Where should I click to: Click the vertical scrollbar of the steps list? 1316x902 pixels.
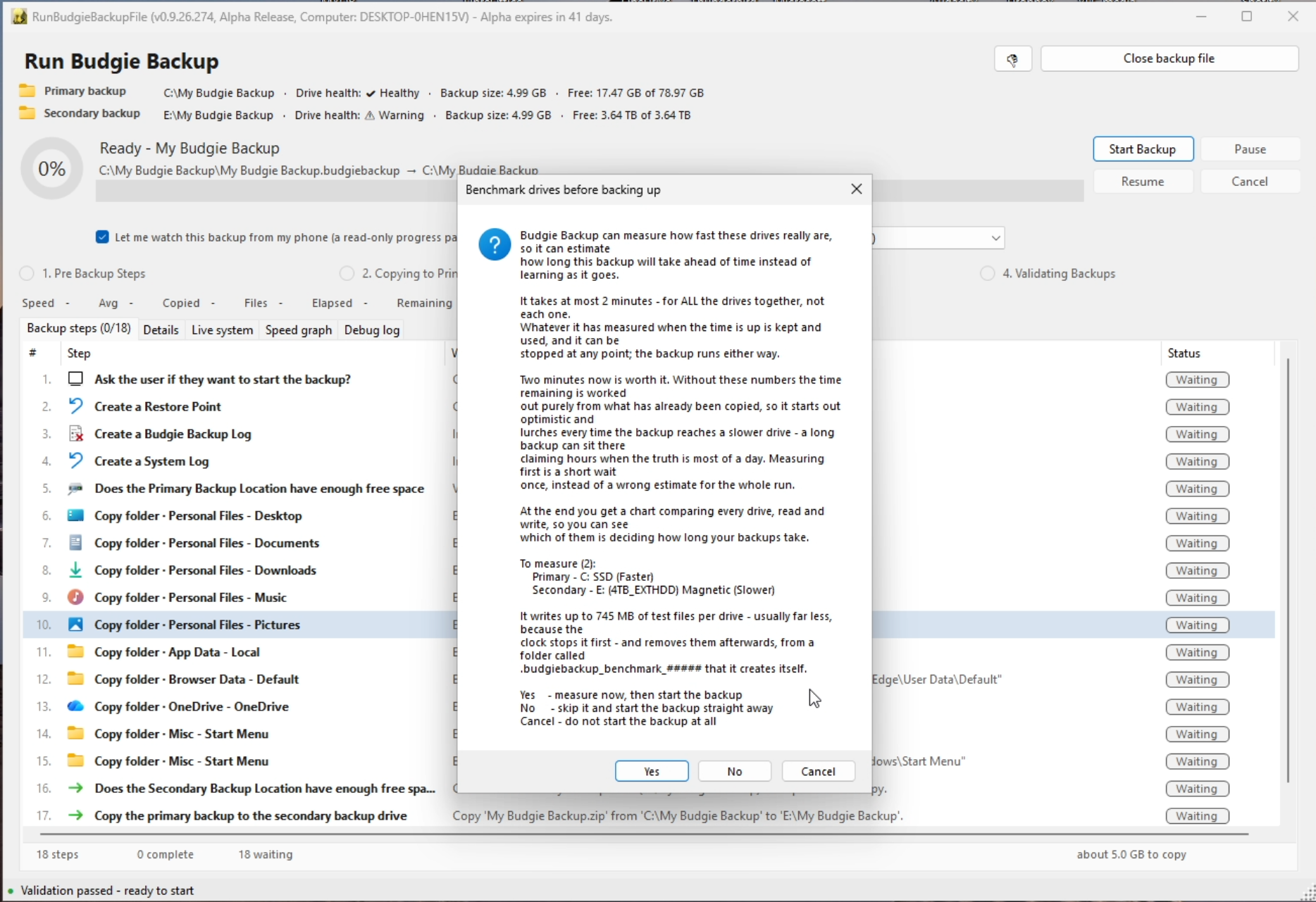(1288, 570)
